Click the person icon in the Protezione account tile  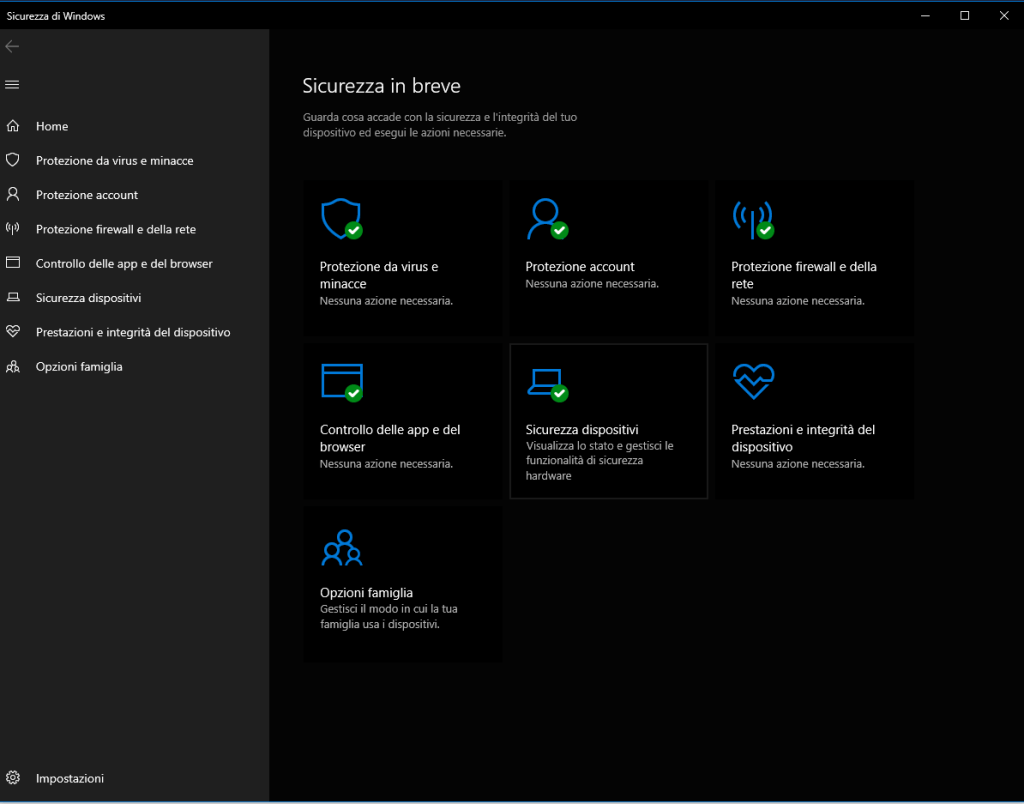tap(546, 219)
